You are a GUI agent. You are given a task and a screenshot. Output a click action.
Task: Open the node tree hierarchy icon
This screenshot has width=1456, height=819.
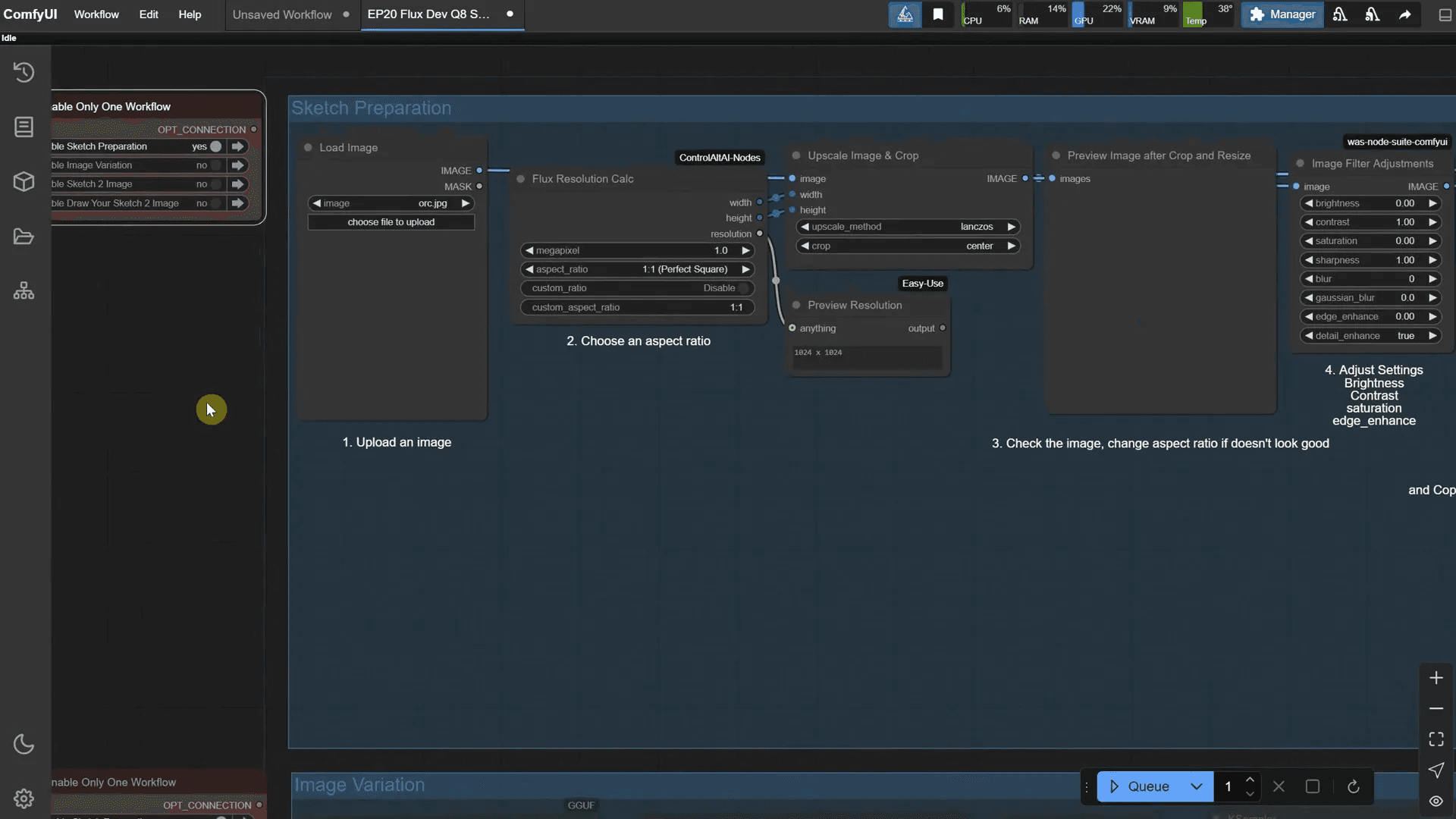point(24,291)
